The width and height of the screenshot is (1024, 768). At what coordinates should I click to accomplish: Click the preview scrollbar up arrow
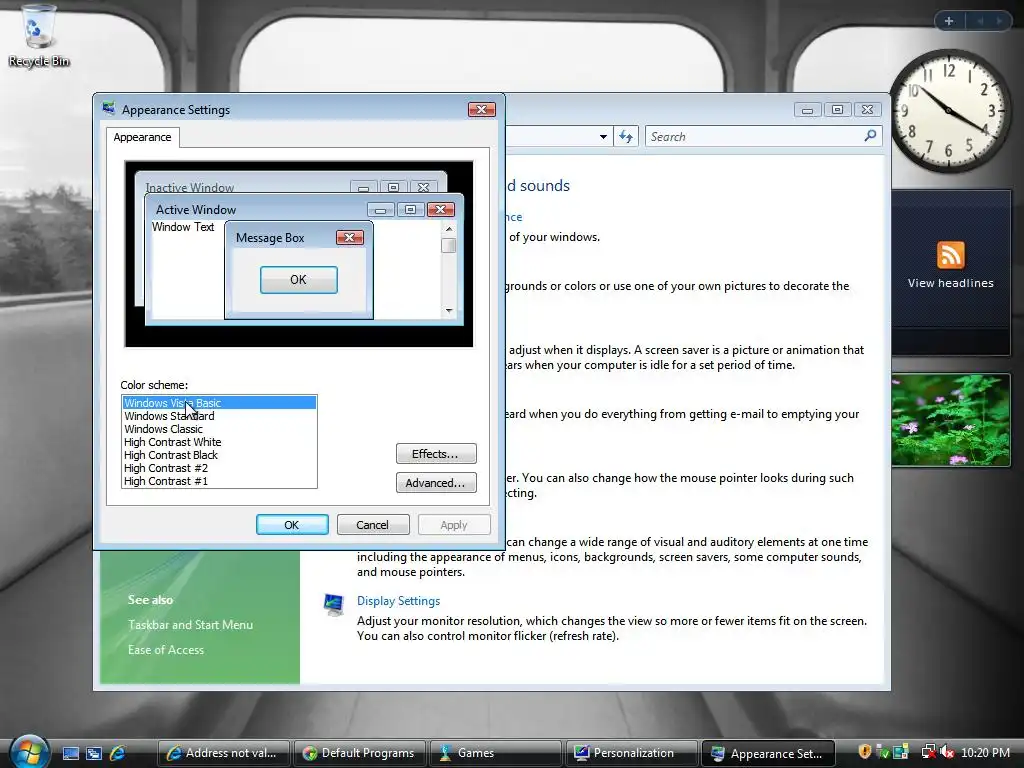click(449, 229)
